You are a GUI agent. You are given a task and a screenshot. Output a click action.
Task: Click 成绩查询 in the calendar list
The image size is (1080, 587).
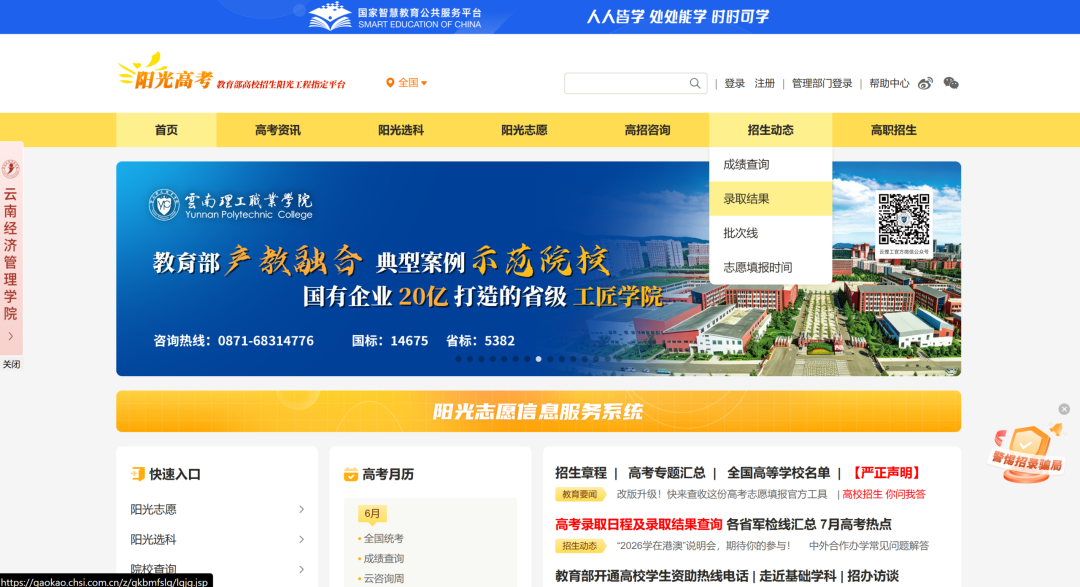384,559
